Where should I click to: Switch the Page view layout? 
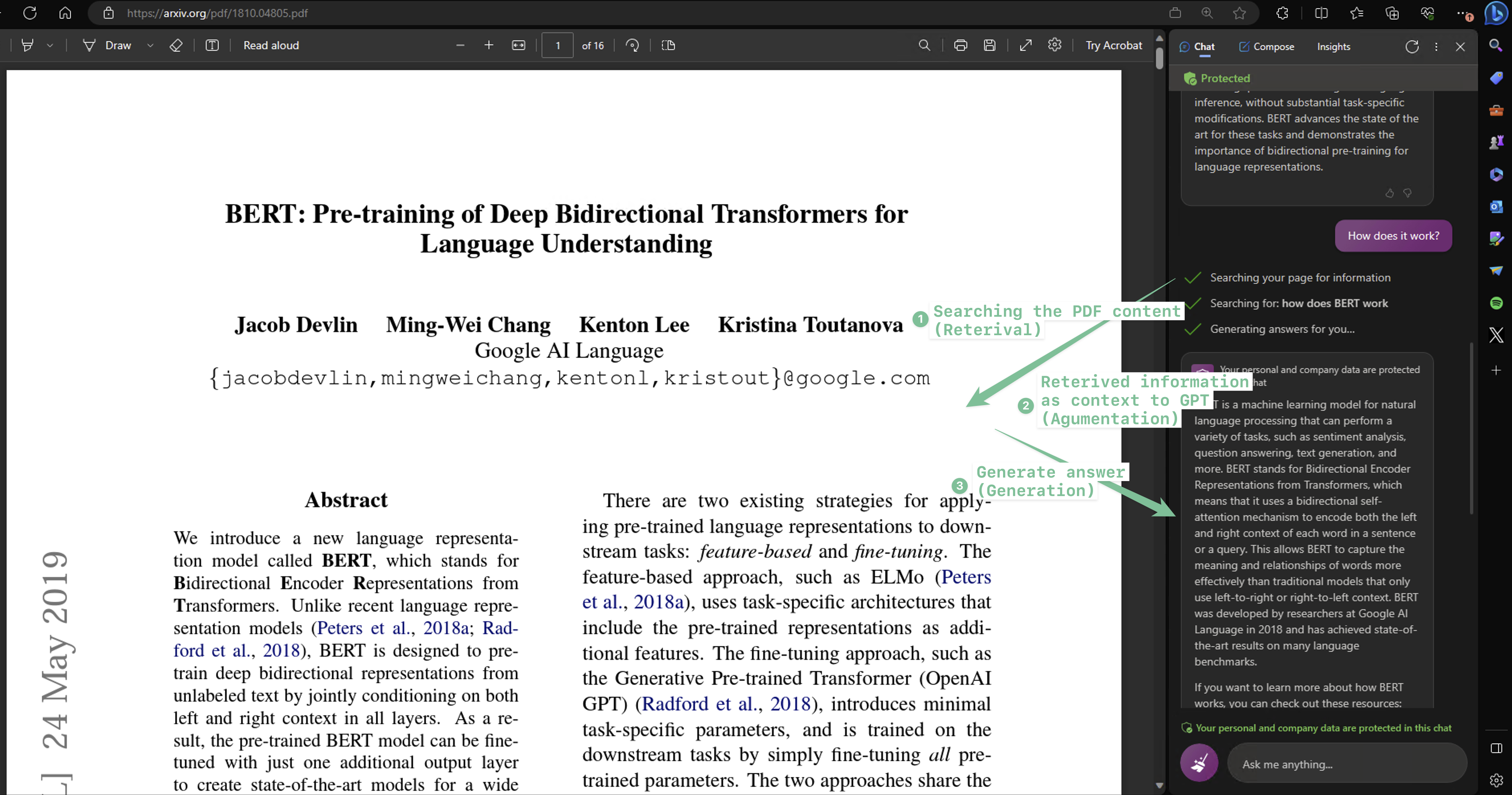(668, 45)
